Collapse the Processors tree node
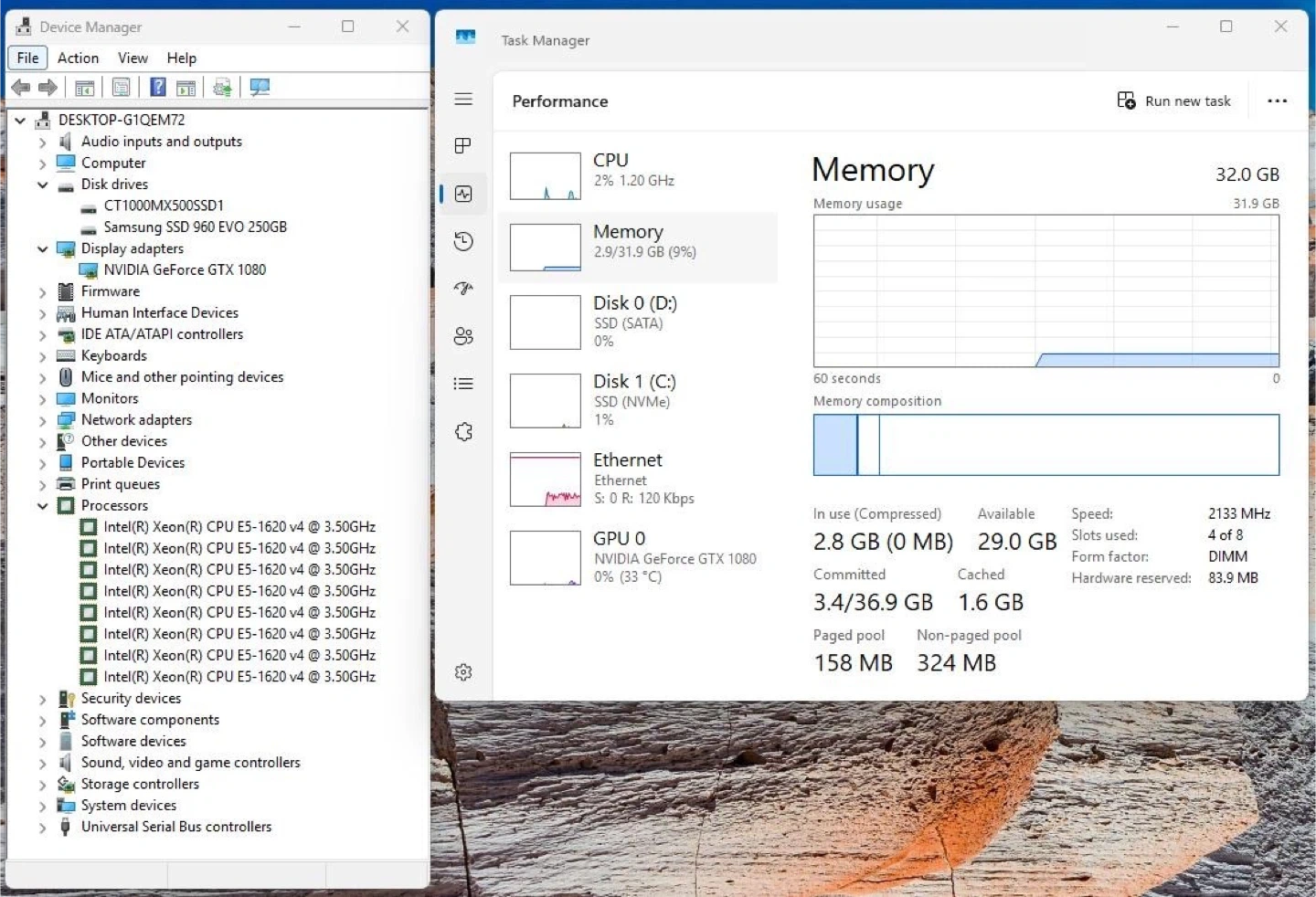The width and height of the screenshot is (1316, 897). [x=42, y=506]
